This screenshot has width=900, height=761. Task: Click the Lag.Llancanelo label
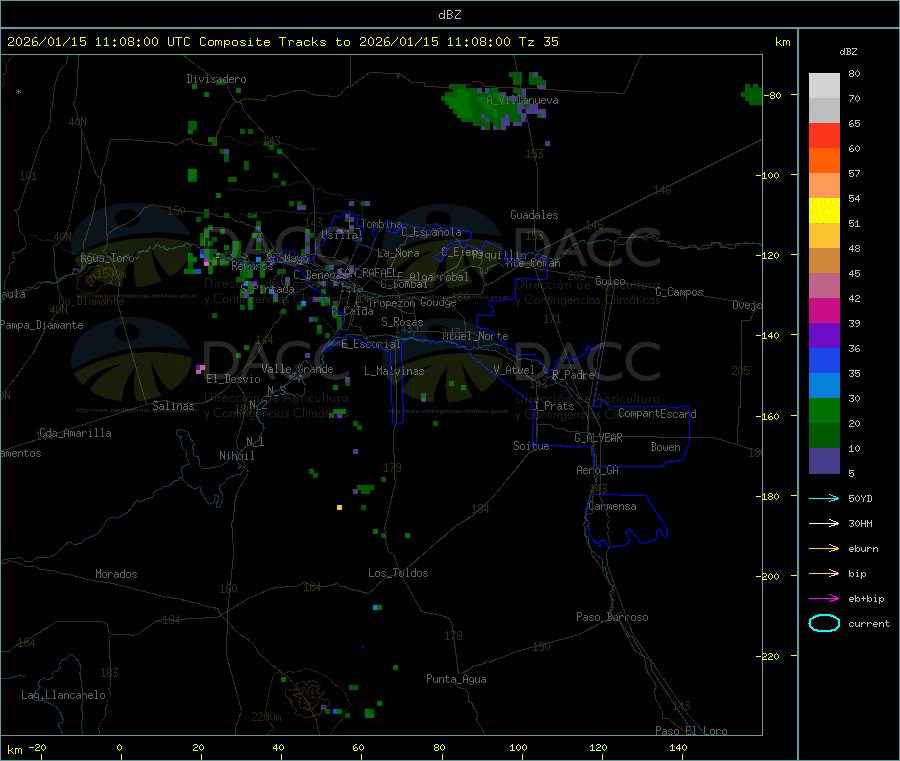coord(63,695)
